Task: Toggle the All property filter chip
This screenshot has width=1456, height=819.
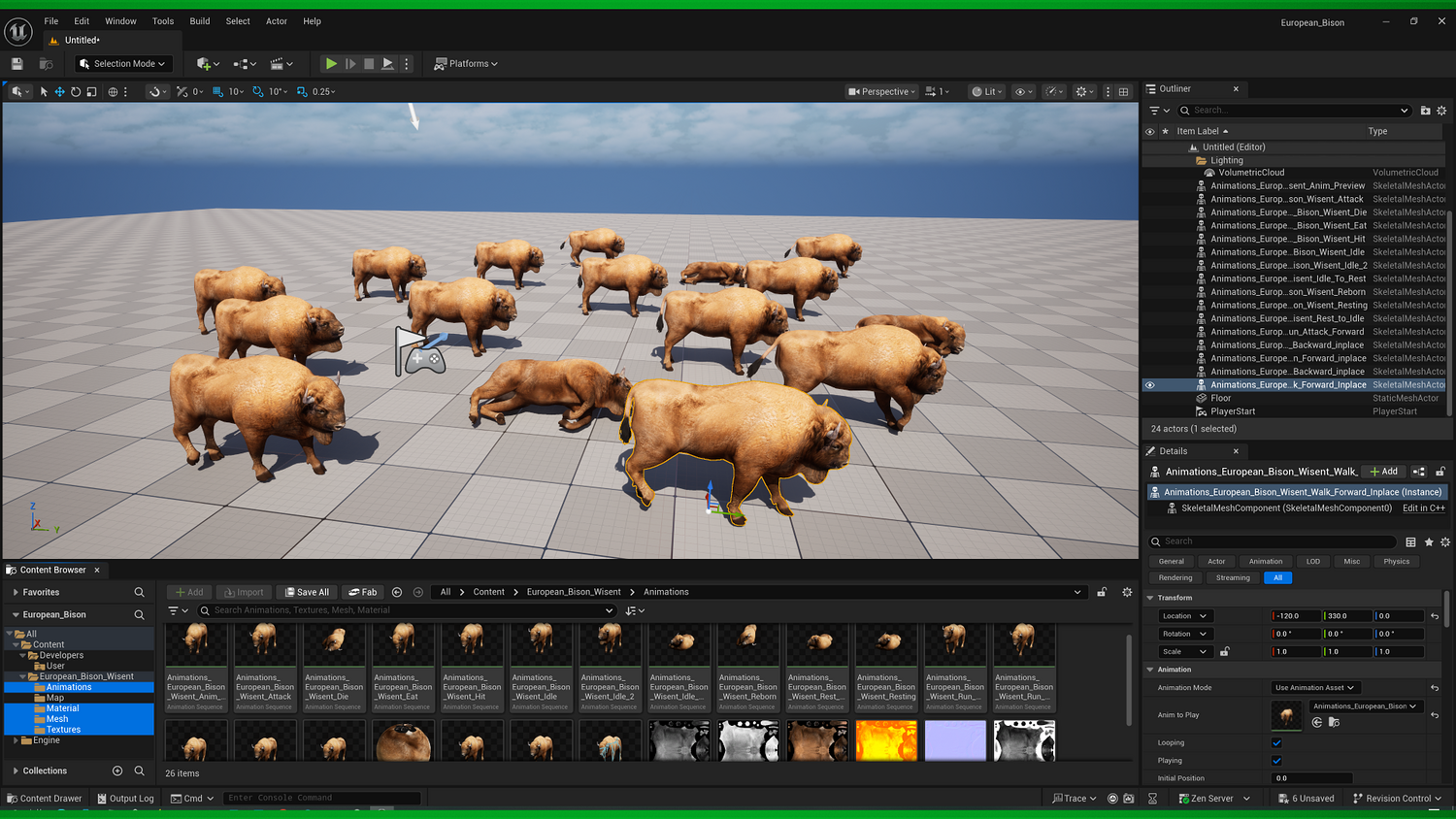Action: (x=1278, y=578)
